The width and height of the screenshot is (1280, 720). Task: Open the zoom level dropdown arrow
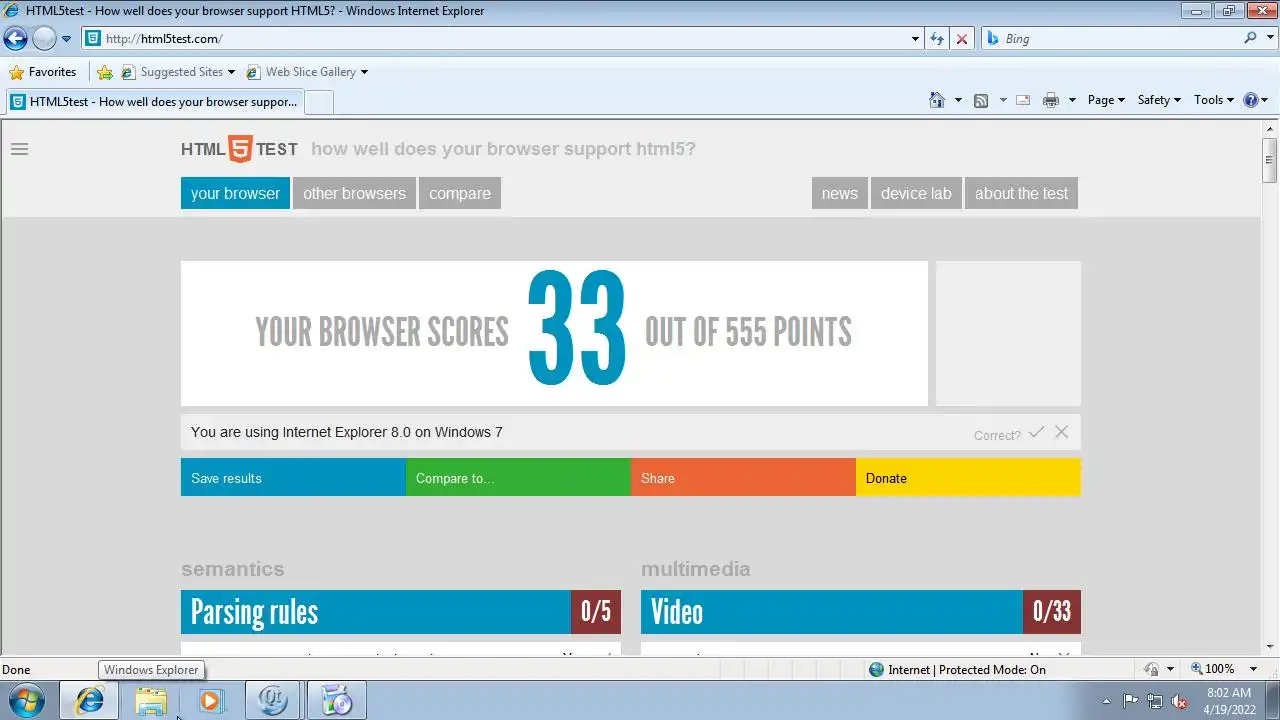coord(1253,669)
